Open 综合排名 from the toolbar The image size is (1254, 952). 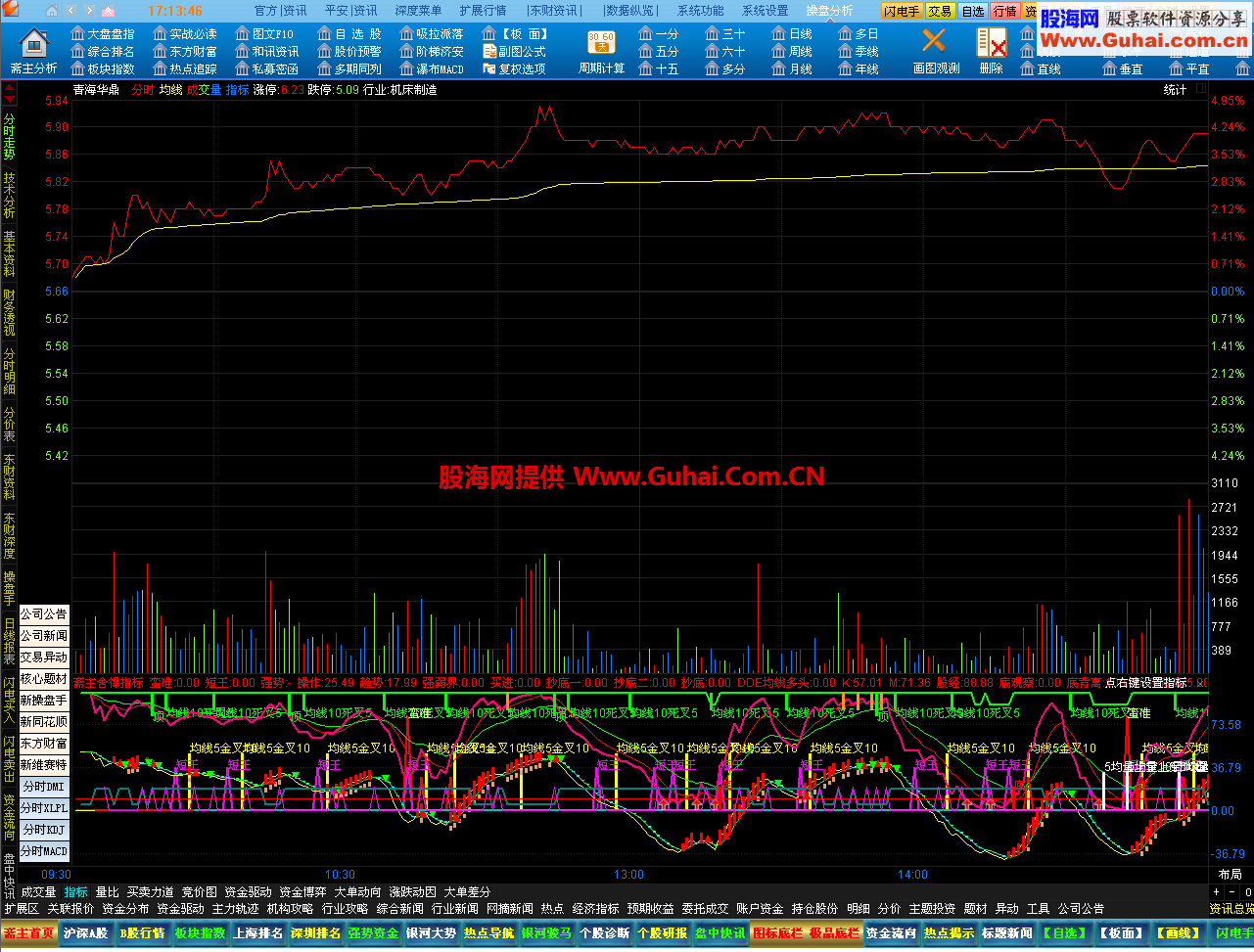[x=103, y=51]
